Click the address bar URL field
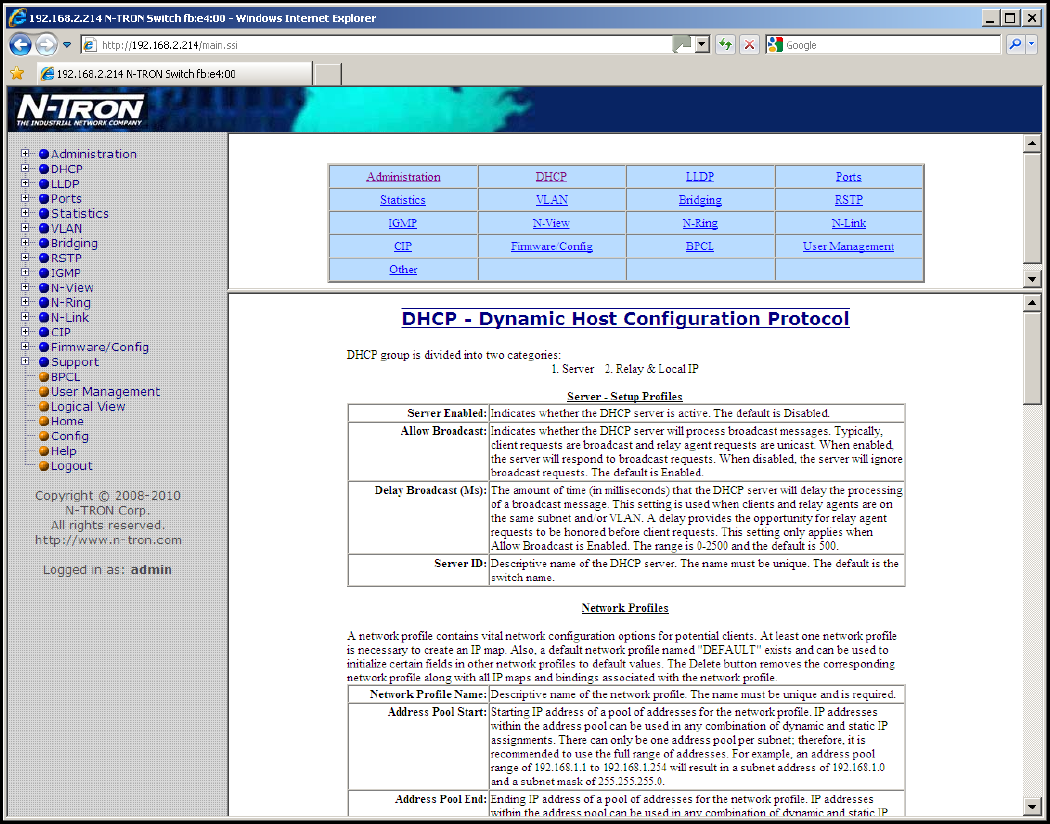Screen dimensions: 1050x824 (385, 45)
